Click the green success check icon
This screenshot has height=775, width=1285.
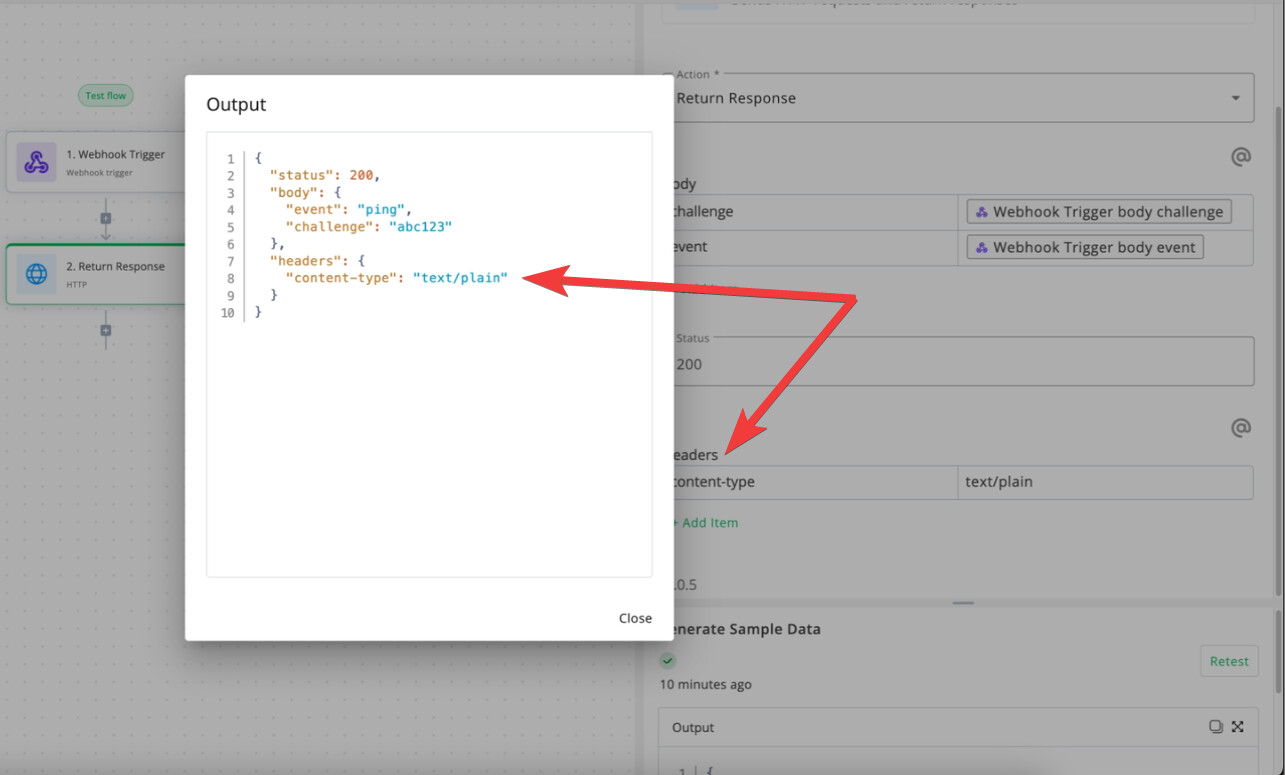point(668,661)
